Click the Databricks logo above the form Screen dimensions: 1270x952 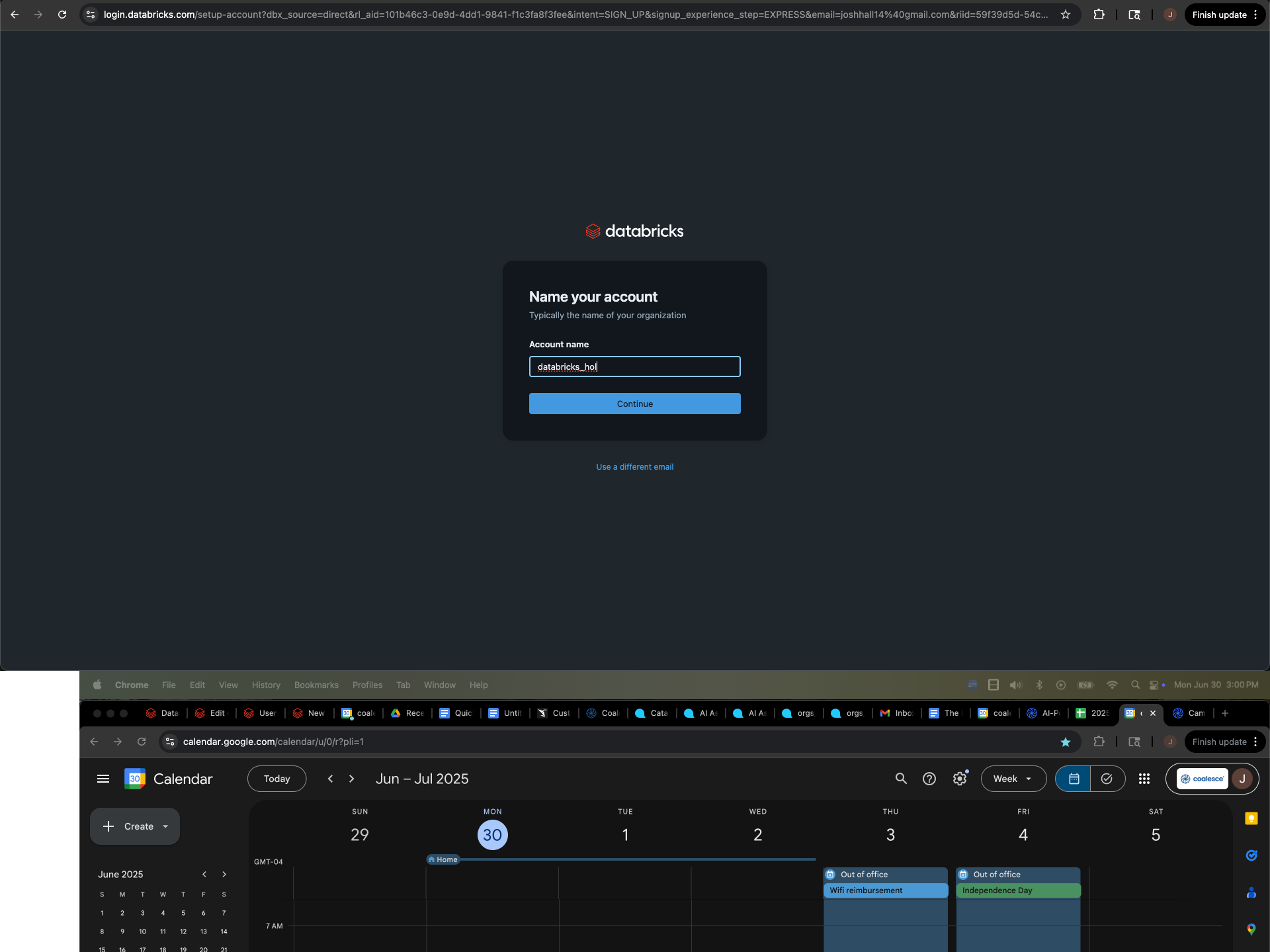tap(634, 231)
